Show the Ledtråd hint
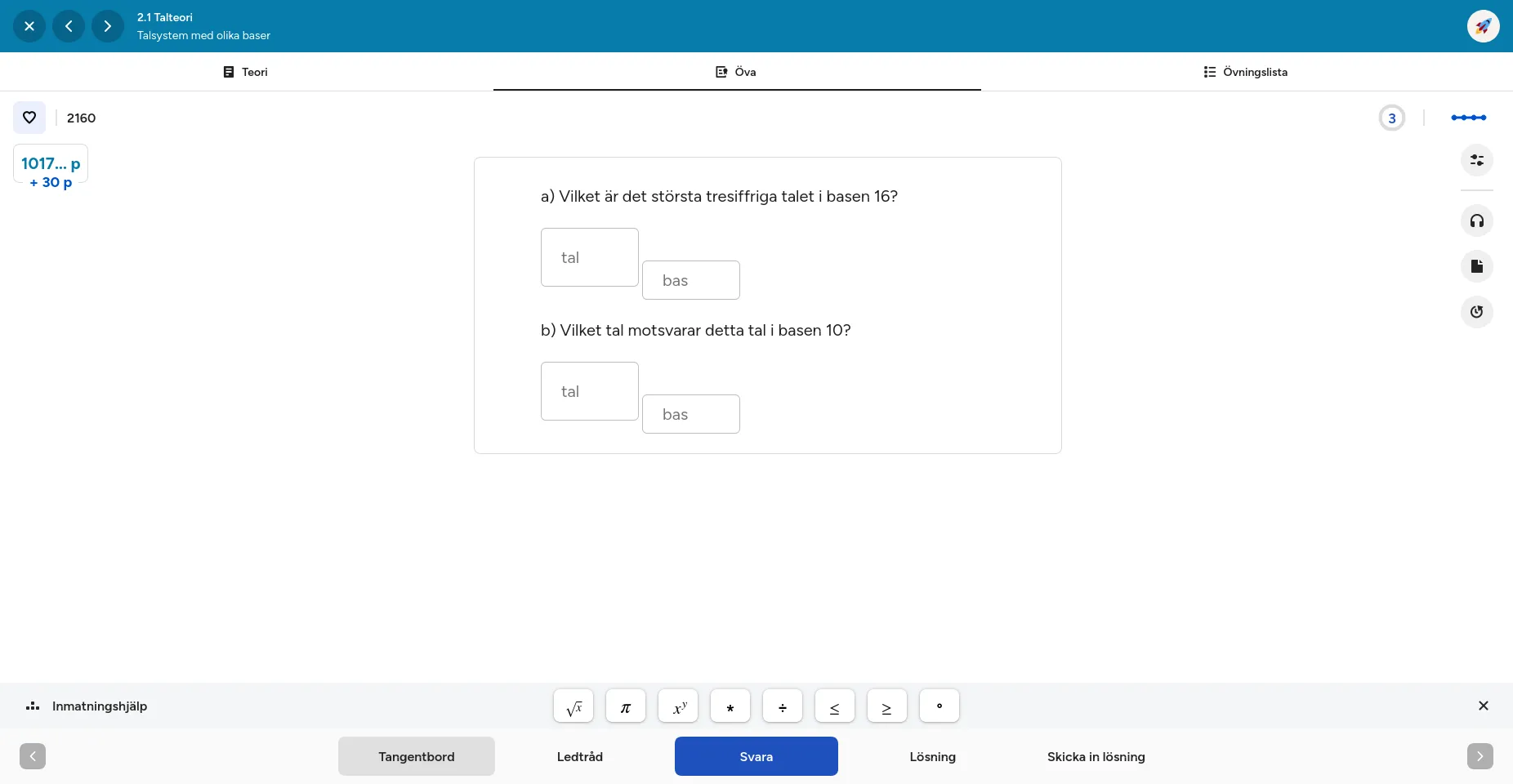The image size is (1513, 784). coord(580,756)
